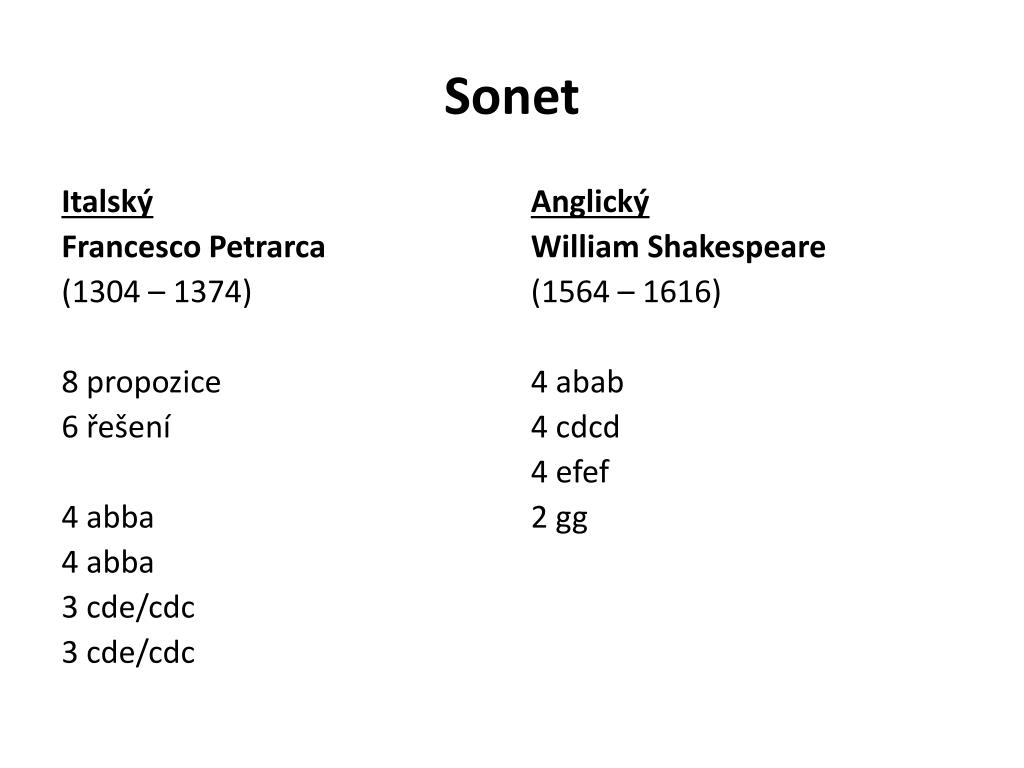Click the first "4 abba" line

108,517
